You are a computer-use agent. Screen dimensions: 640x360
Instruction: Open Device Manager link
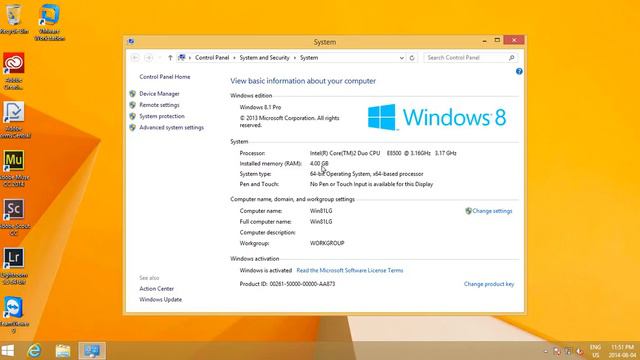[159, 94]
